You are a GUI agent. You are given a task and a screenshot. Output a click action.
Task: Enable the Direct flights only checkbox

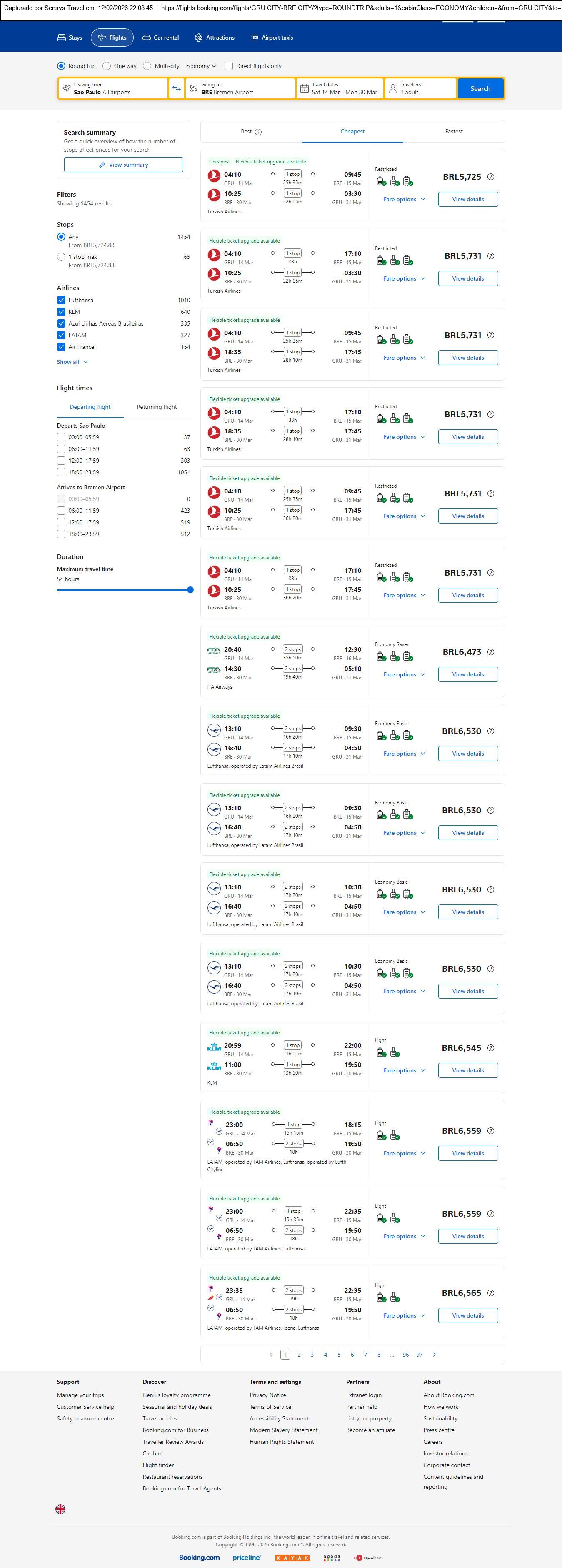pyautogui.click(x=229, y=66)
